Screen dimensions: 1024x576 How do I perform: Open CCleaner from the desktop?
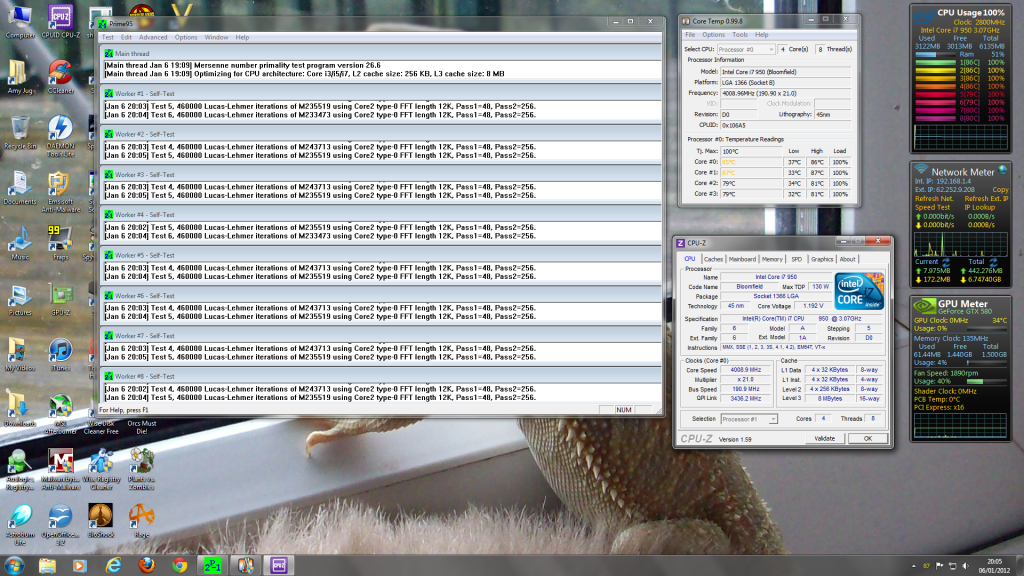59,73
